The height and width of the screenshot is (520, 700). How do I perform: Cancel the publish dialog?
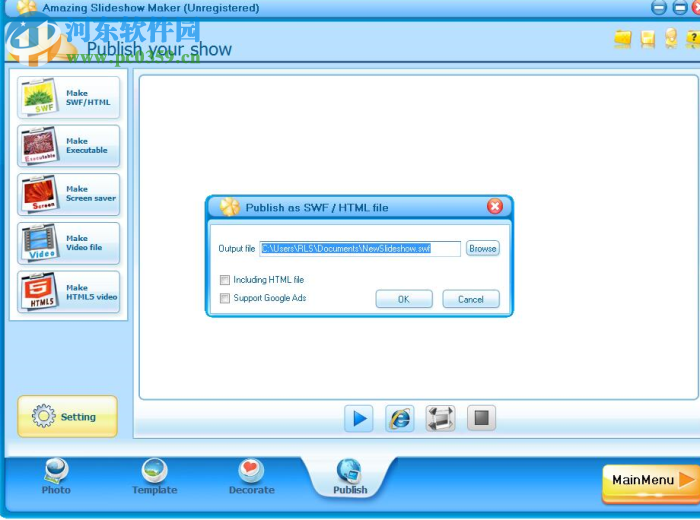click(x=471, y=299)
